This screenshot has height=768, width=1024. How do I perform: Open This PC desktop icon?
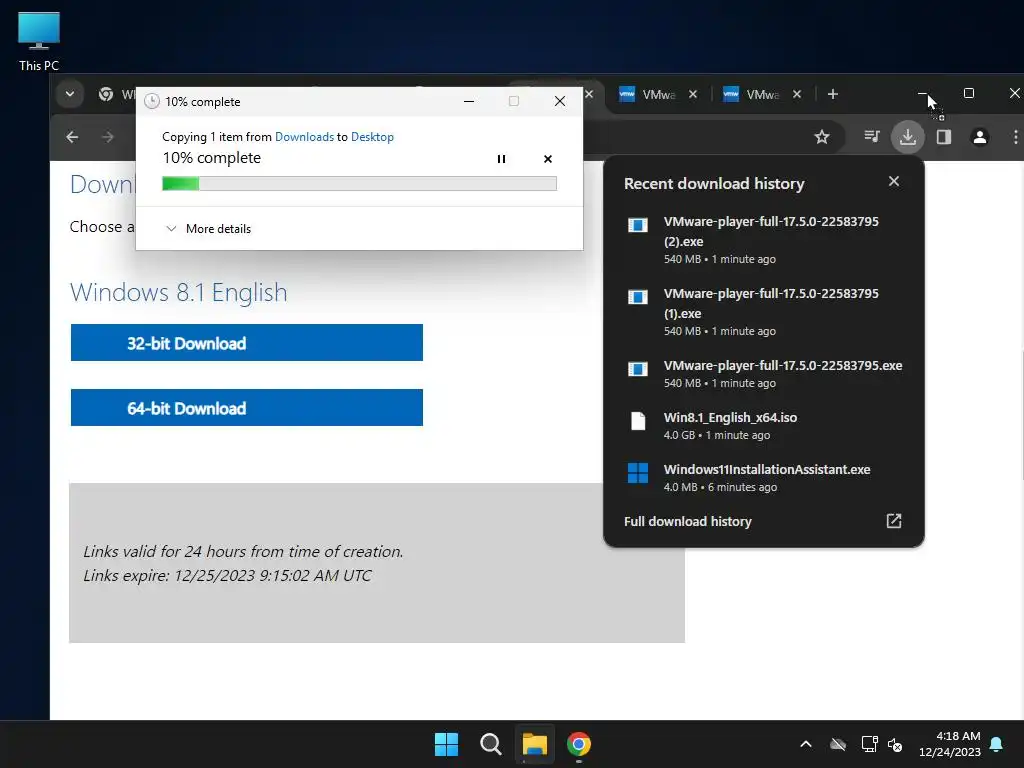click(39, 42)
